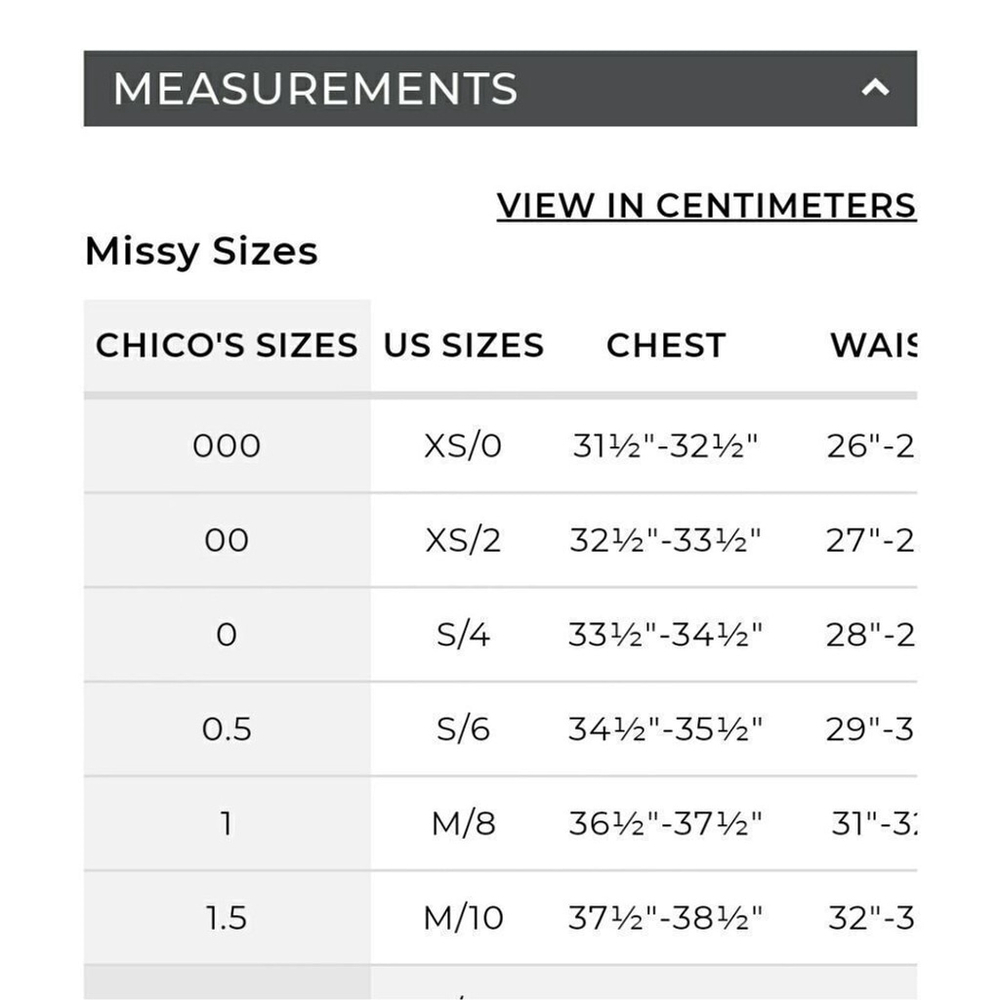
Task: Click the Chest column header
Action: tap(666, 345)
